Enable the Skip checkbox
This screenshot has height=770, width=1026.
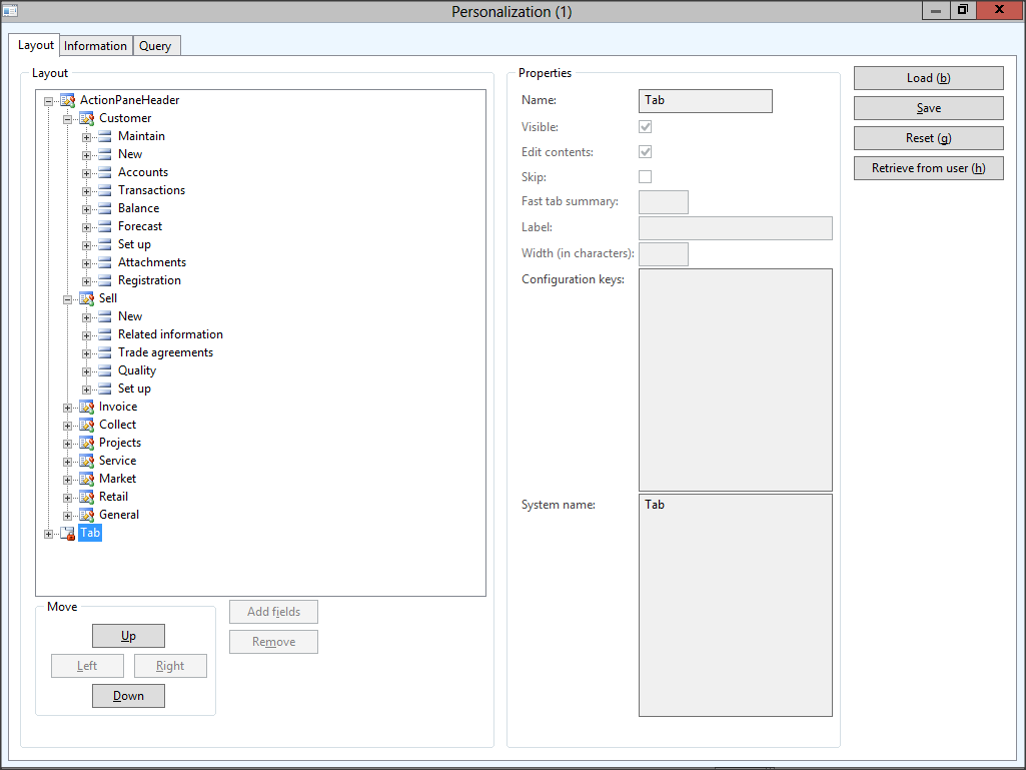[x=645, y=177]
